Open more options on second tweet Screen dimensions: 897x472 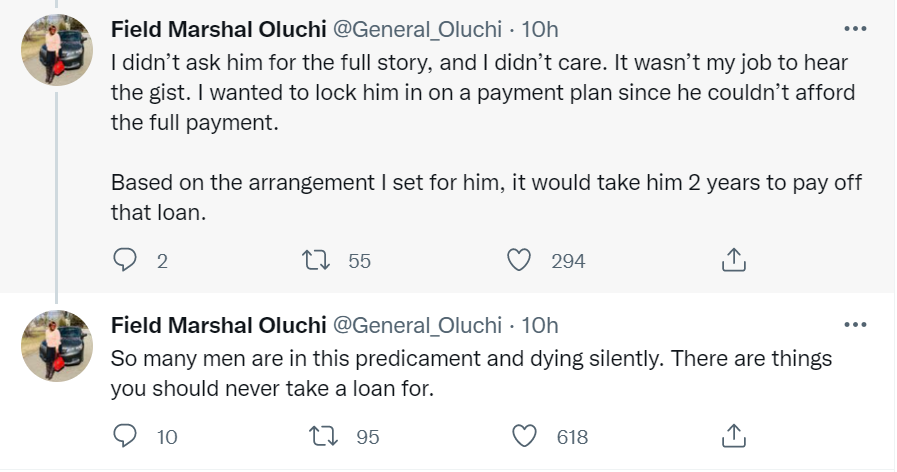coord(855,325)
